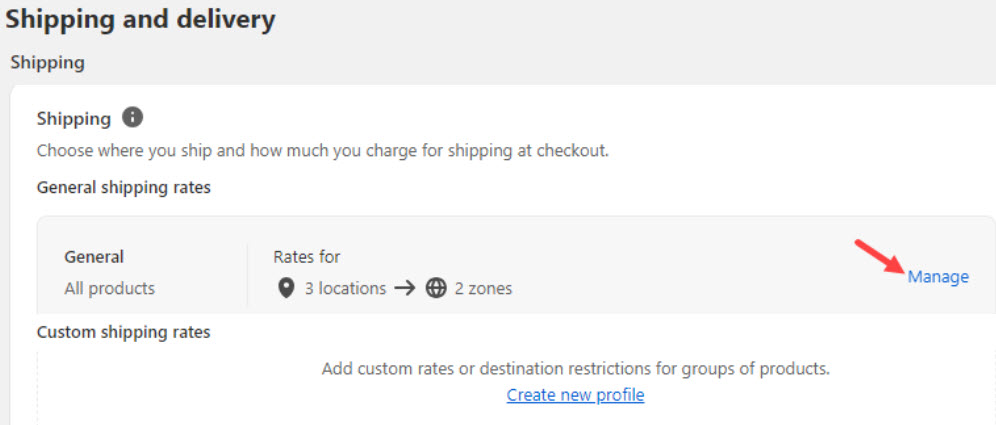The image size is (996, 425).
Task: Select the 2 zones text
Action: tap(483, 289)
